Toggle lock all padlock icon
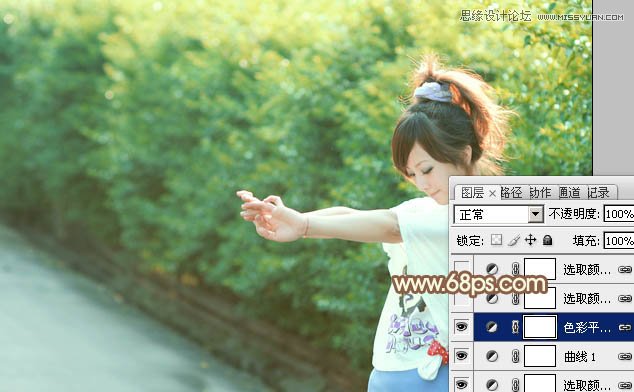This screenshot has height=392, width=634. 547,240
